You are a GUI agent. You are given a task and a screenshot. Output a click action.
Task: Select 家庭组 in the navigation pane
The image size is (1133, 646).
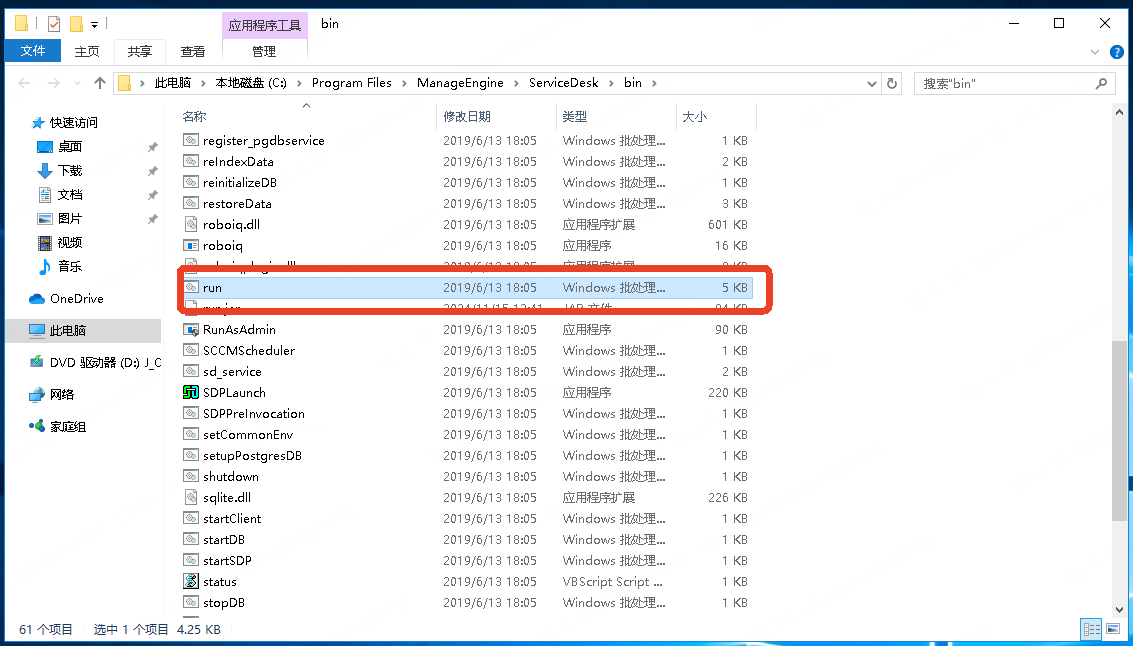click(67, 426)
